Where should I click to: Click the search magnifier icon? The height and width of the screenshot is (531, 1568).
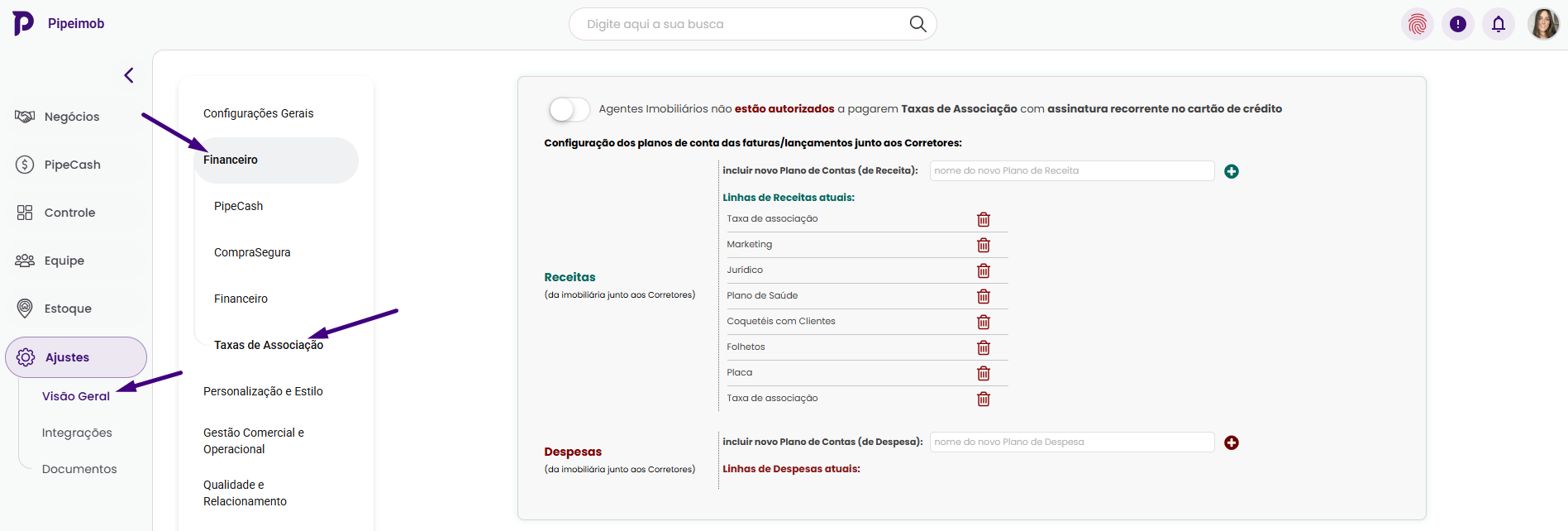tap(917, 24)
